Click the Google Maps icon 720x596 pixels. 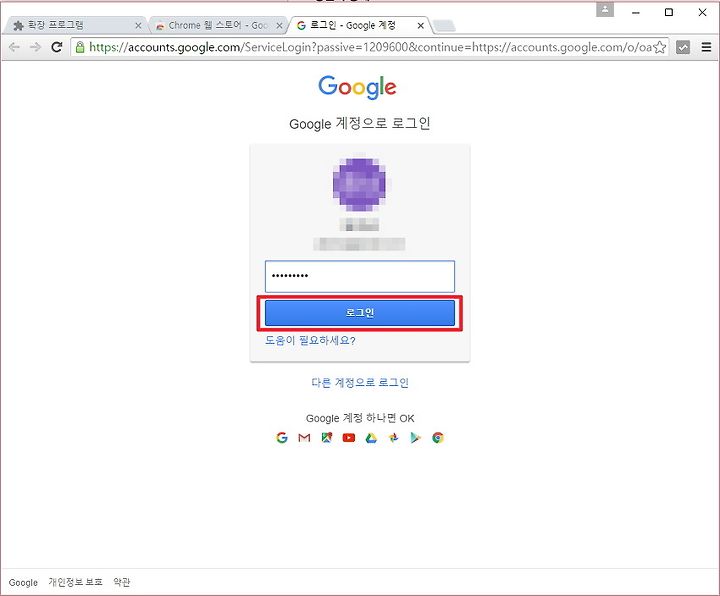[326, 438]
